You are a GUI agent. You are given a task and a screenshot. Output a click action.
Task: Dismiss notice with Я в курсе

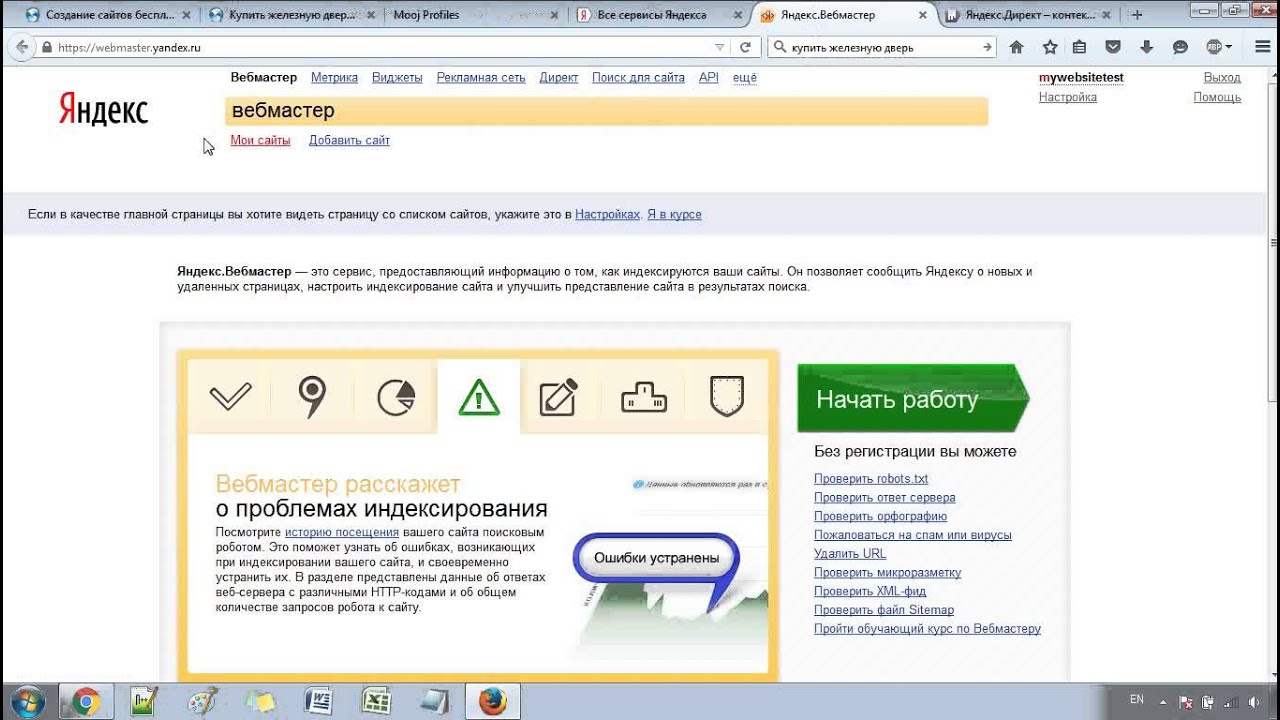[x=674, y=214]
